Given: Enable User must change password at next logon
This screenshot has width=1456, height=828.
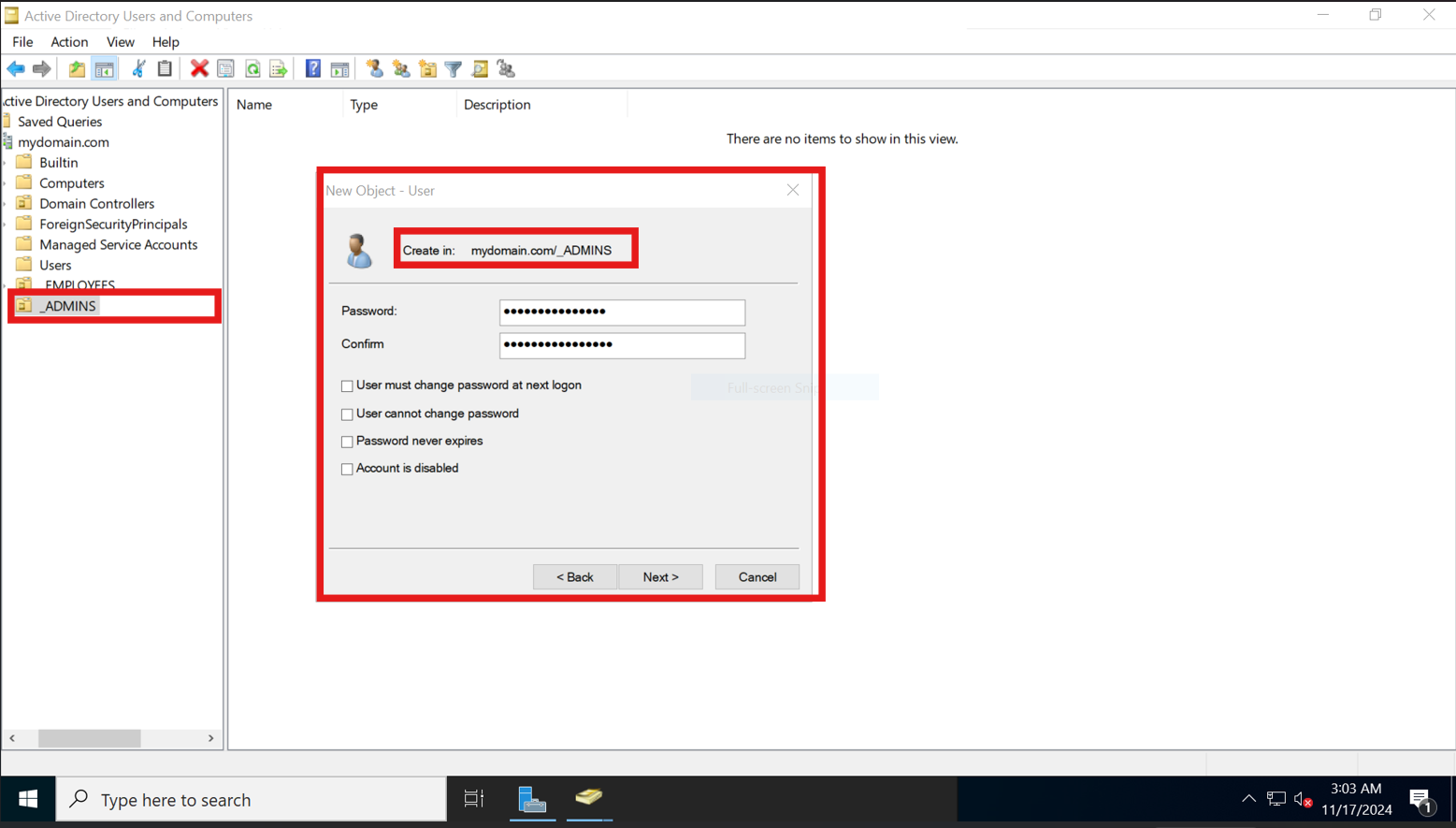Looking at the screenshot, I should pos(347,385).
